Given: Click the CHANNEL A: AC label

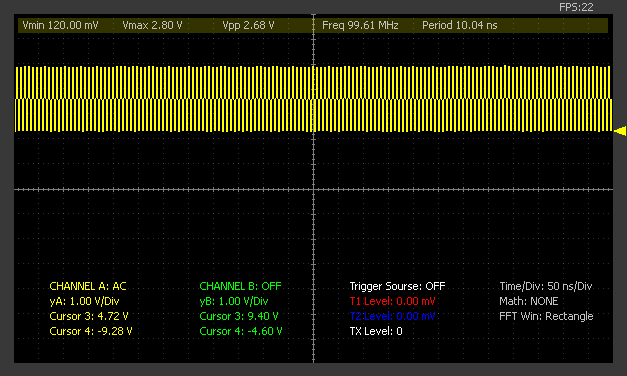Looking at the screenshot, I should click(x=88, y=286).
